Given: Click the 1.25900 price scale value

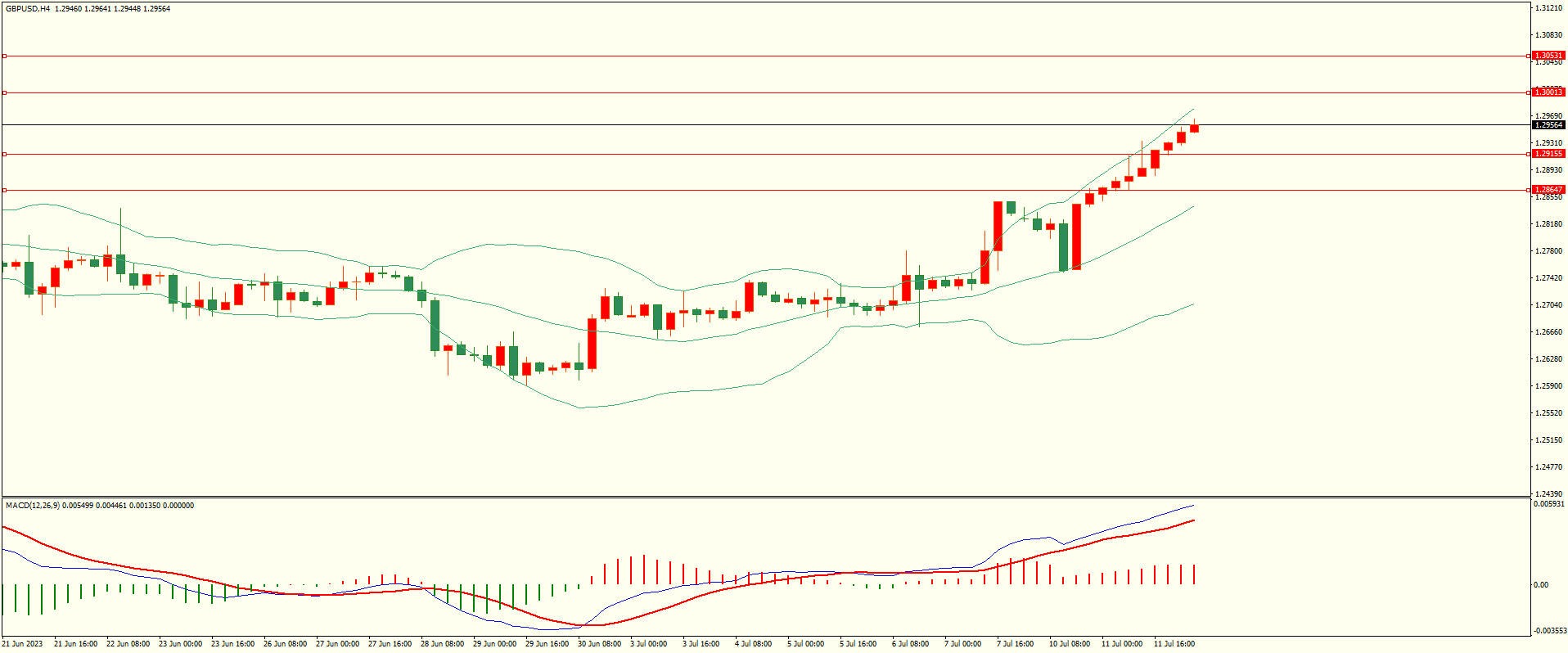Looking at the screenshot, I should coord(1548,386).
